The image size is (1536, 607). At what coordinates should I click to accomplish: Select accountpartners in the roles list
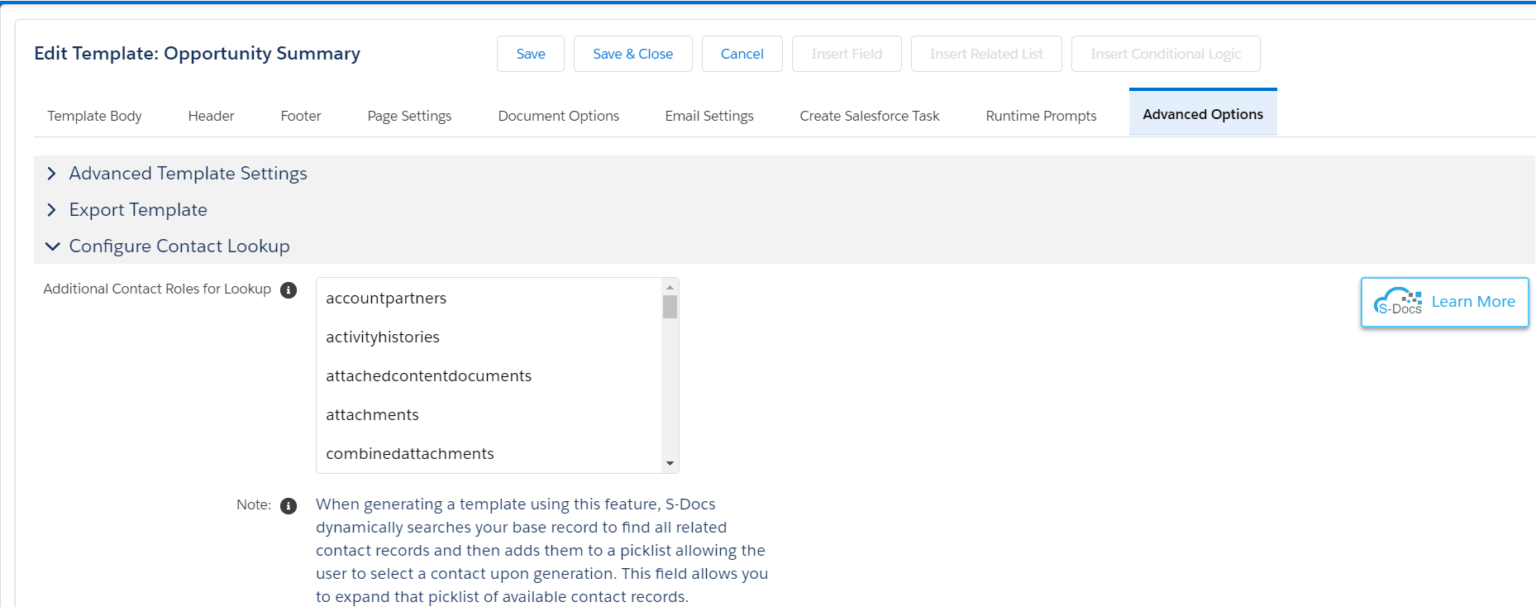coord(386,298)
